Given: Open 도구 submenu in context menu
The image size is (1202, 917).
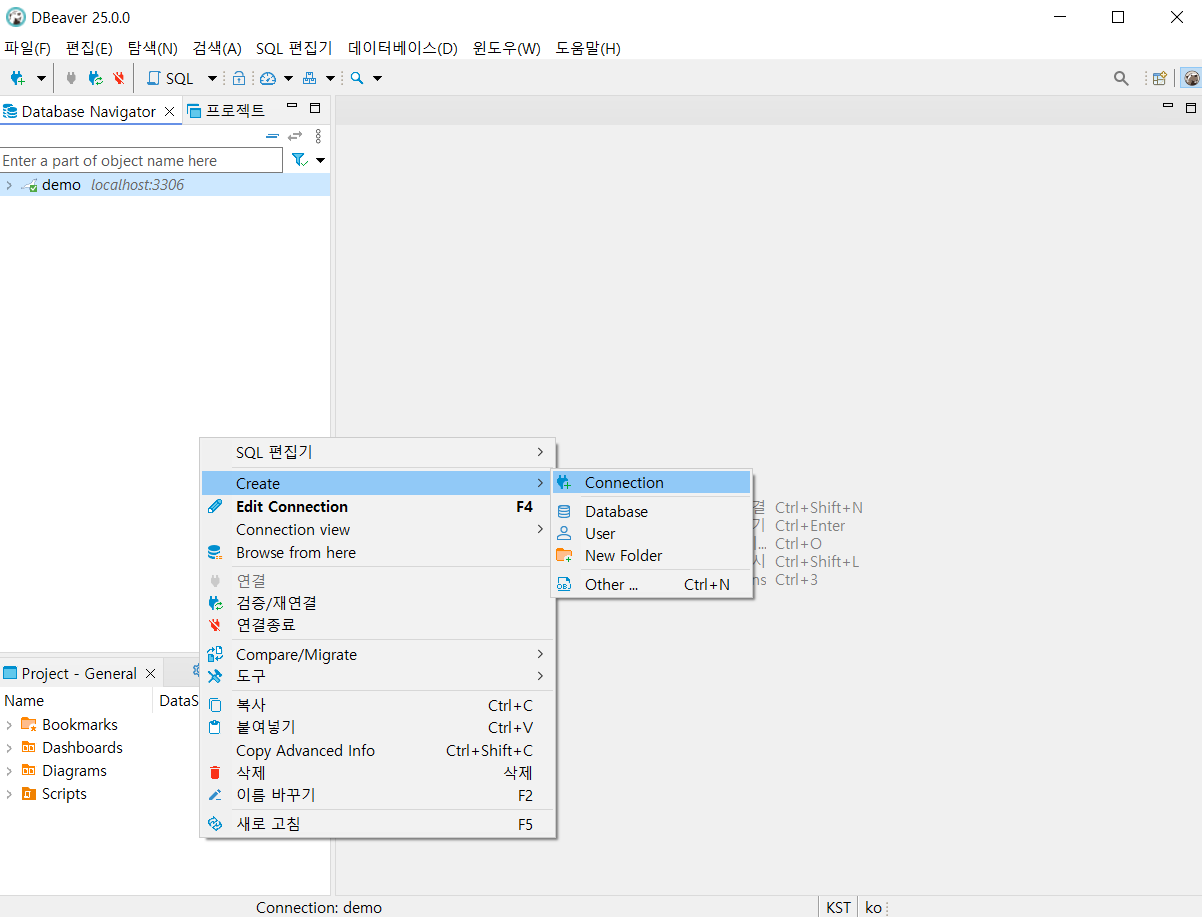Looking at the screenshot, I should pyautogui.click(x=378, y=676).
